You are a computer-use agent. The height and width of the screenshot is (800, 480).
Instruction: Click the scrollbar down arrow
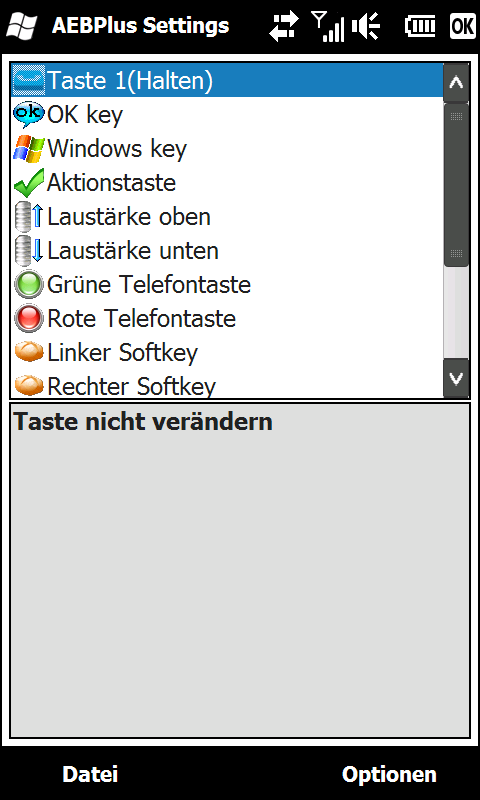[456, 378]
